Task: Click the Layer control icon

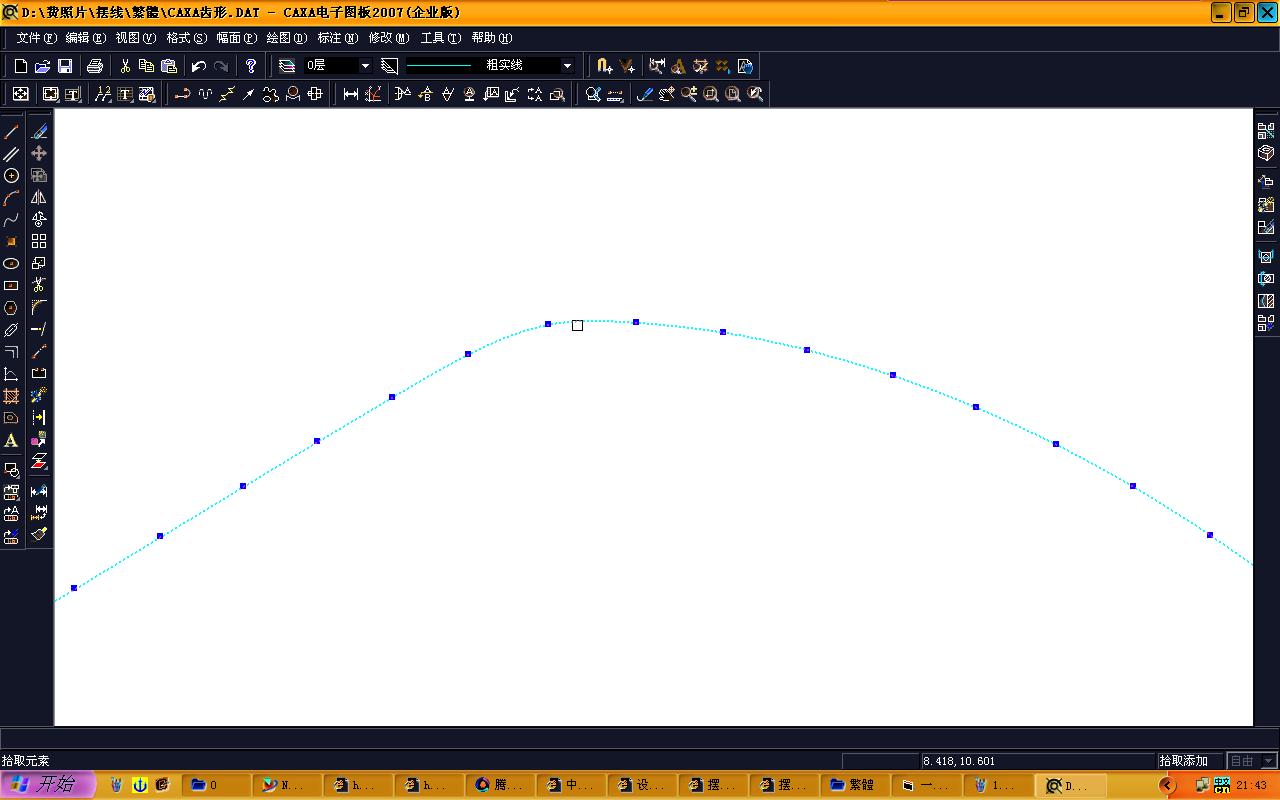Action: (287, 66)
